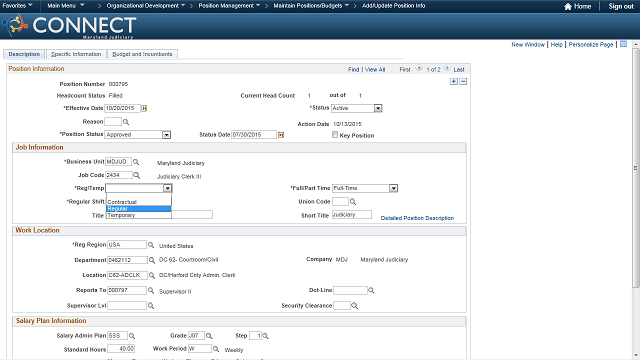Click the Effective Date input field
The image size is (640, 360).
[x=122, y=108]
